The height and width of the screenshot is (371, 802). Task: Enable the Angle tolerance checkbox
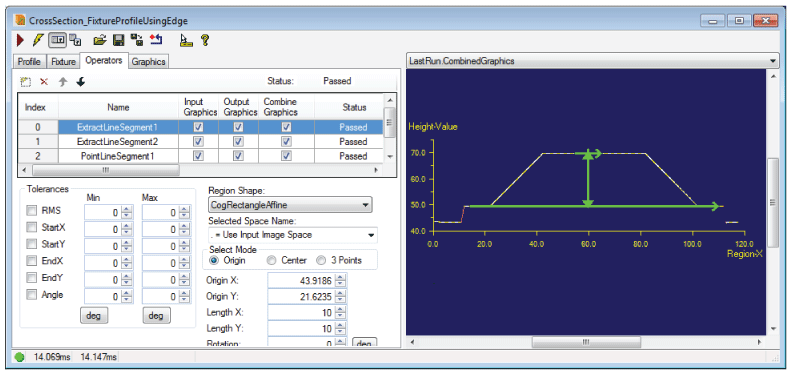coord(32,295)
